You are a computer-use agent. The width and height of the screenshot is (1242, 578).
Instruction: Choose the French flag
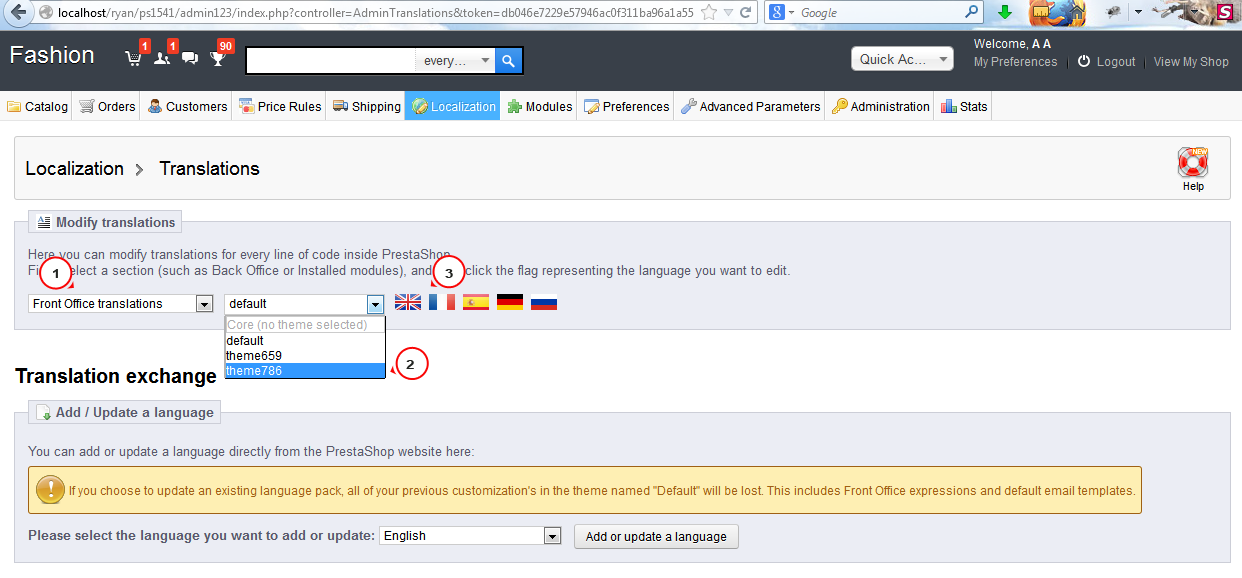click(x=442, y=302)
